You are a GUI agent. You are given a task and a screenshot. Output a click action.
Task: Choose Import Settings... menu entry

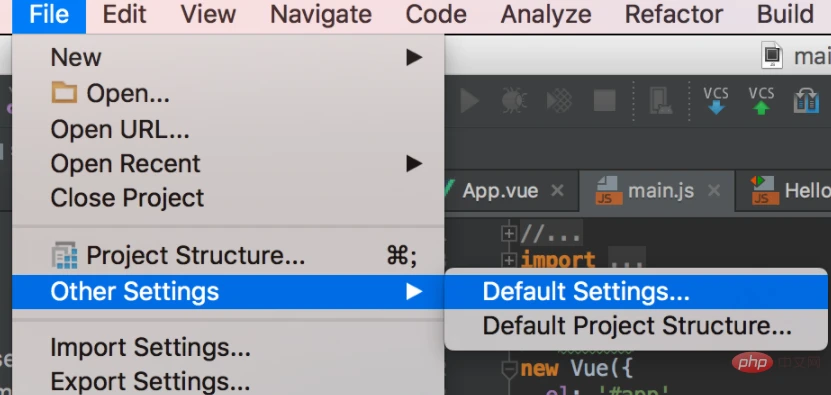(151, 348)
